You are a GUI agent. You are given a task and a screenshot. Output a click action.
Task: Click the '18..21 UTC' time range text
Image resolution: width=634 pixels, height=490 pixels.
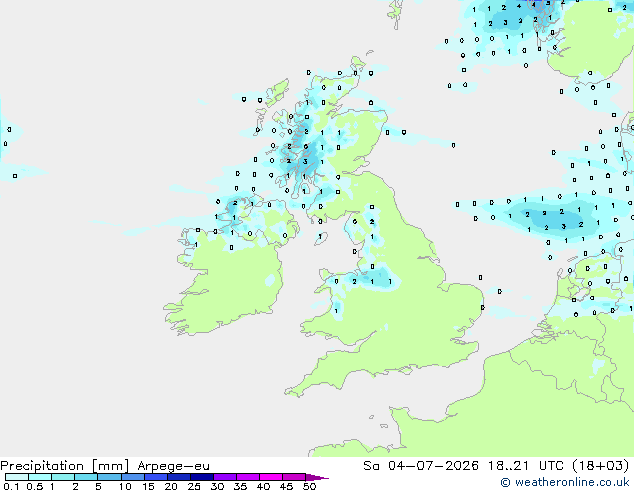coord(525,466)
